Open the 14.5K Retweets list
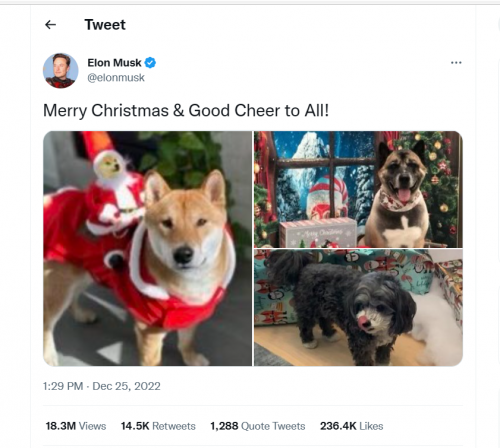 click(x=158, y=426)
